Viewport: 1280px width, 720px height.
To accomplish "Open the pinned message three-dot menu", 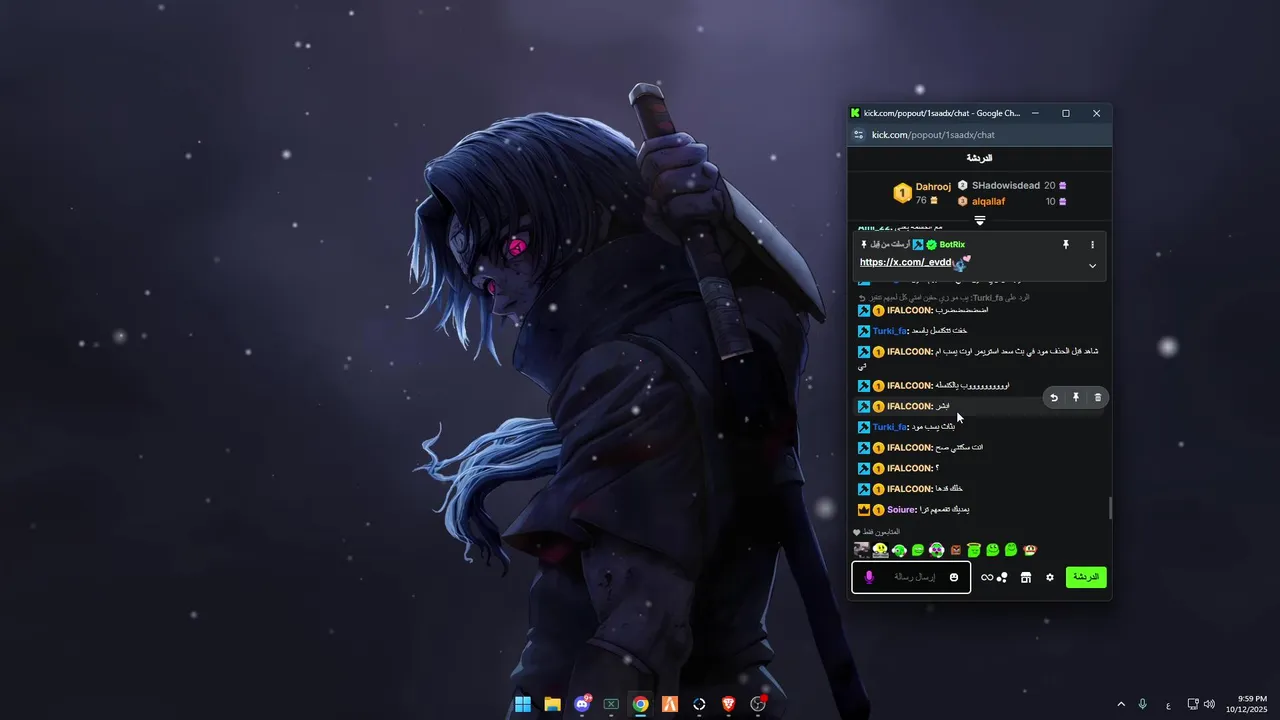I will (1092, 244).
